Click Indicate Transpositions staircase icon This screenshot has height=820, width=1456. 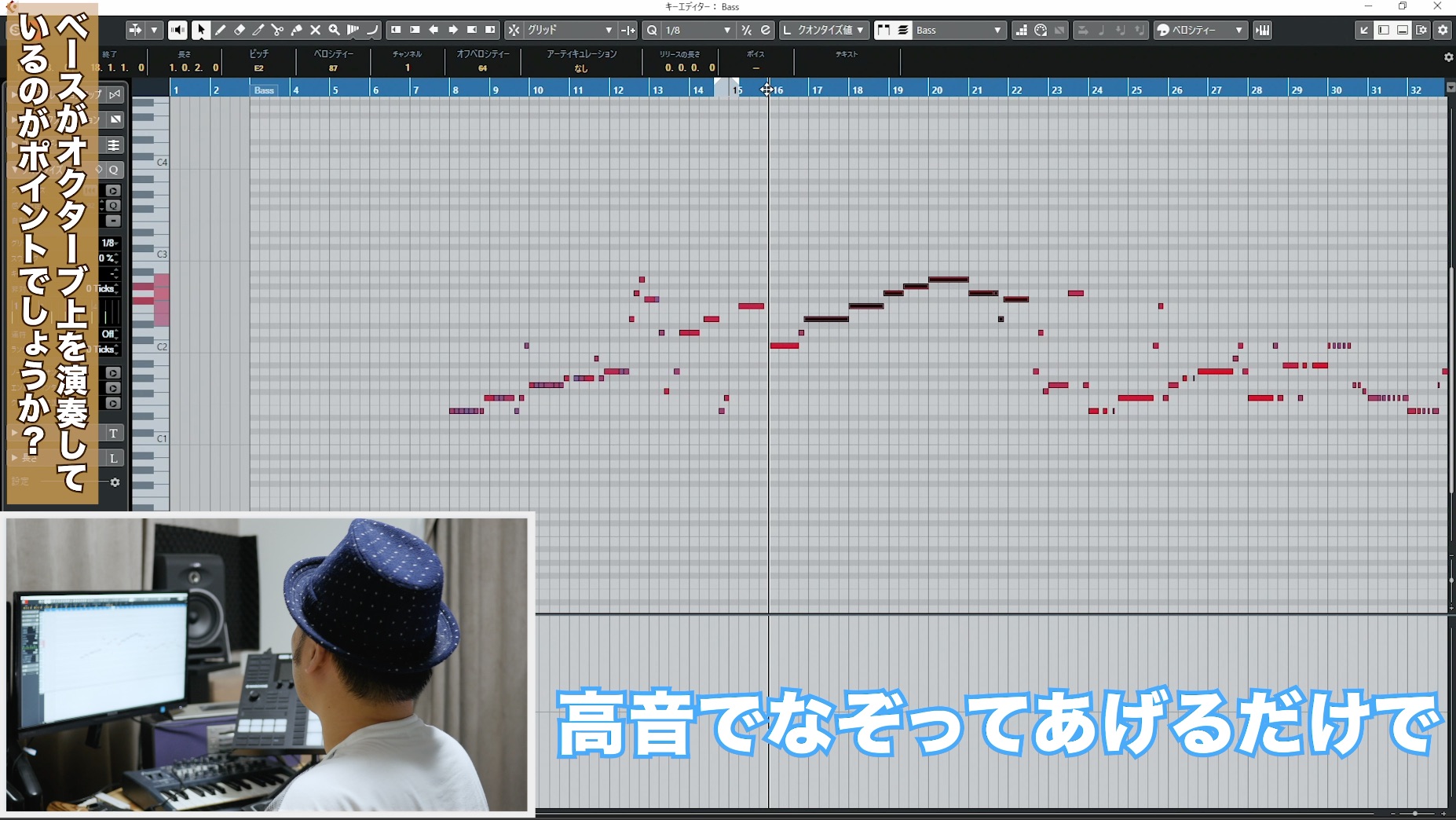(1022, 30)
